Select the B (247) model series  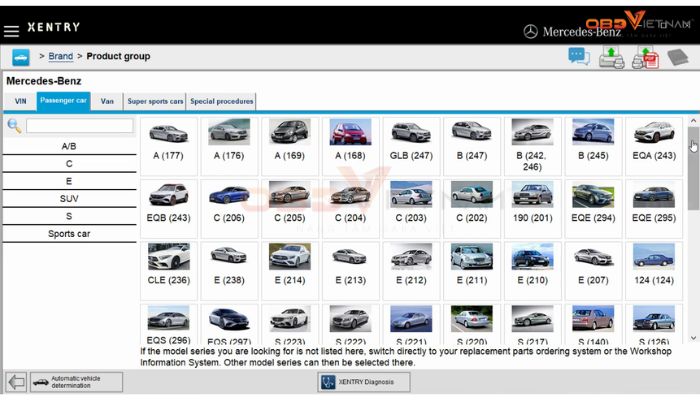click(x=472, y=146)
